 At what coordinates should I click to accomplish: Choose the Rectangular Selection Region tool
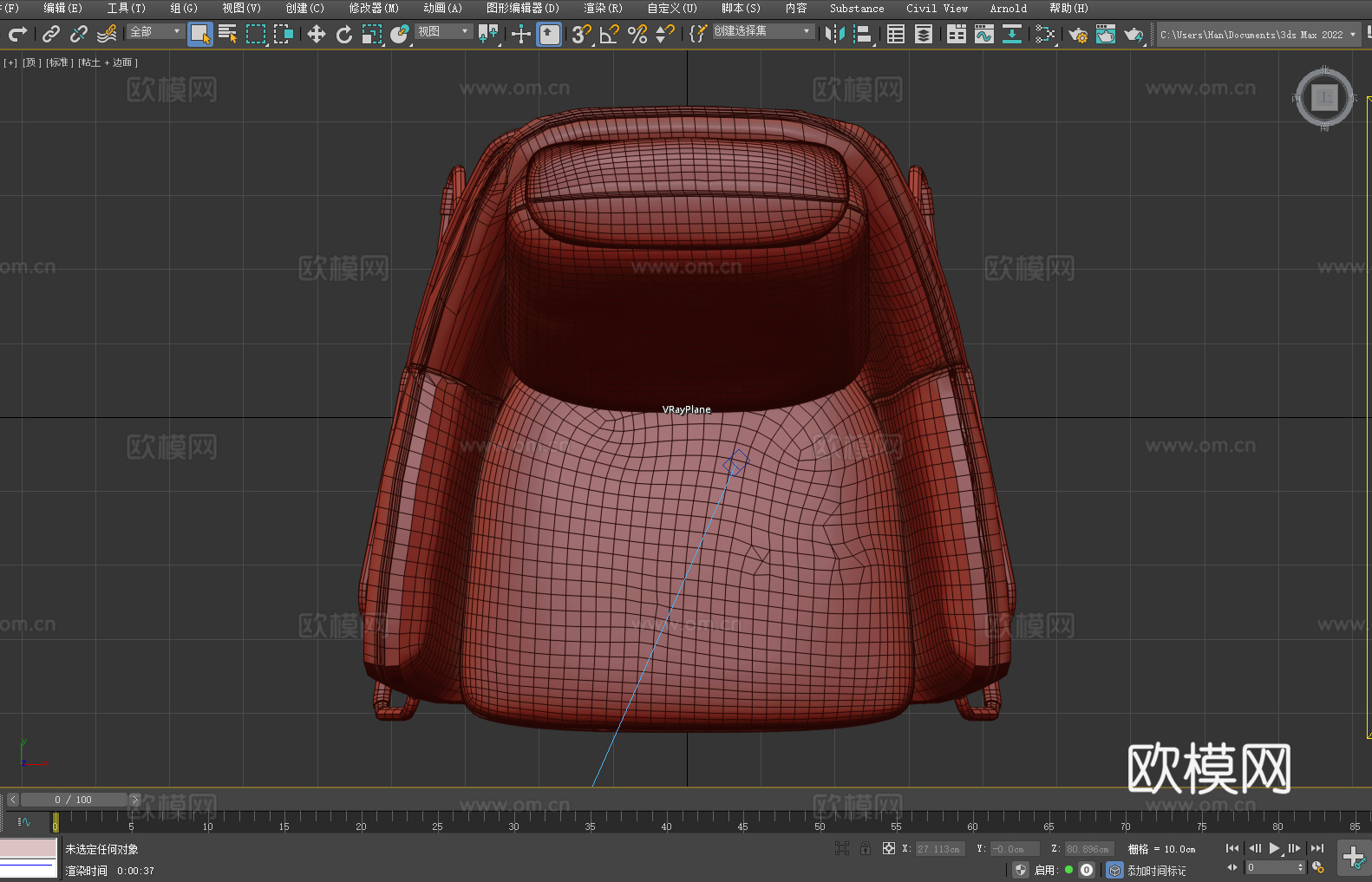click(x=256, y=34)
